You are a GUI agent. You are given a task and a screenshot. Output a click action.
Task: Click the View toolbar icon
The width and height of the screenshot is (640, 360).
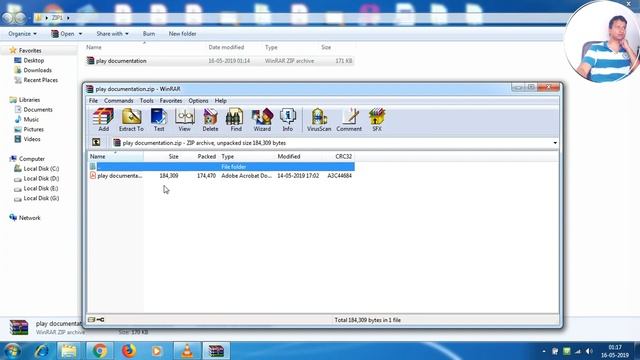[x=184, y=120]
